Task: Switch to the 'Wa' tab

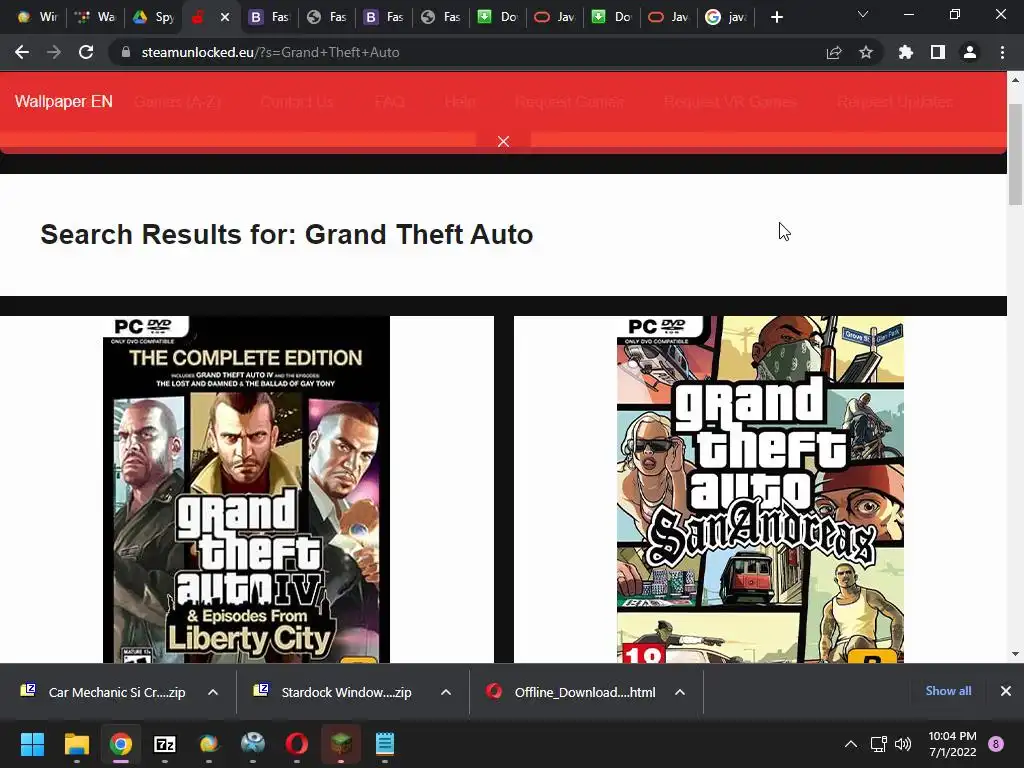Action: [x=95, y=18]
